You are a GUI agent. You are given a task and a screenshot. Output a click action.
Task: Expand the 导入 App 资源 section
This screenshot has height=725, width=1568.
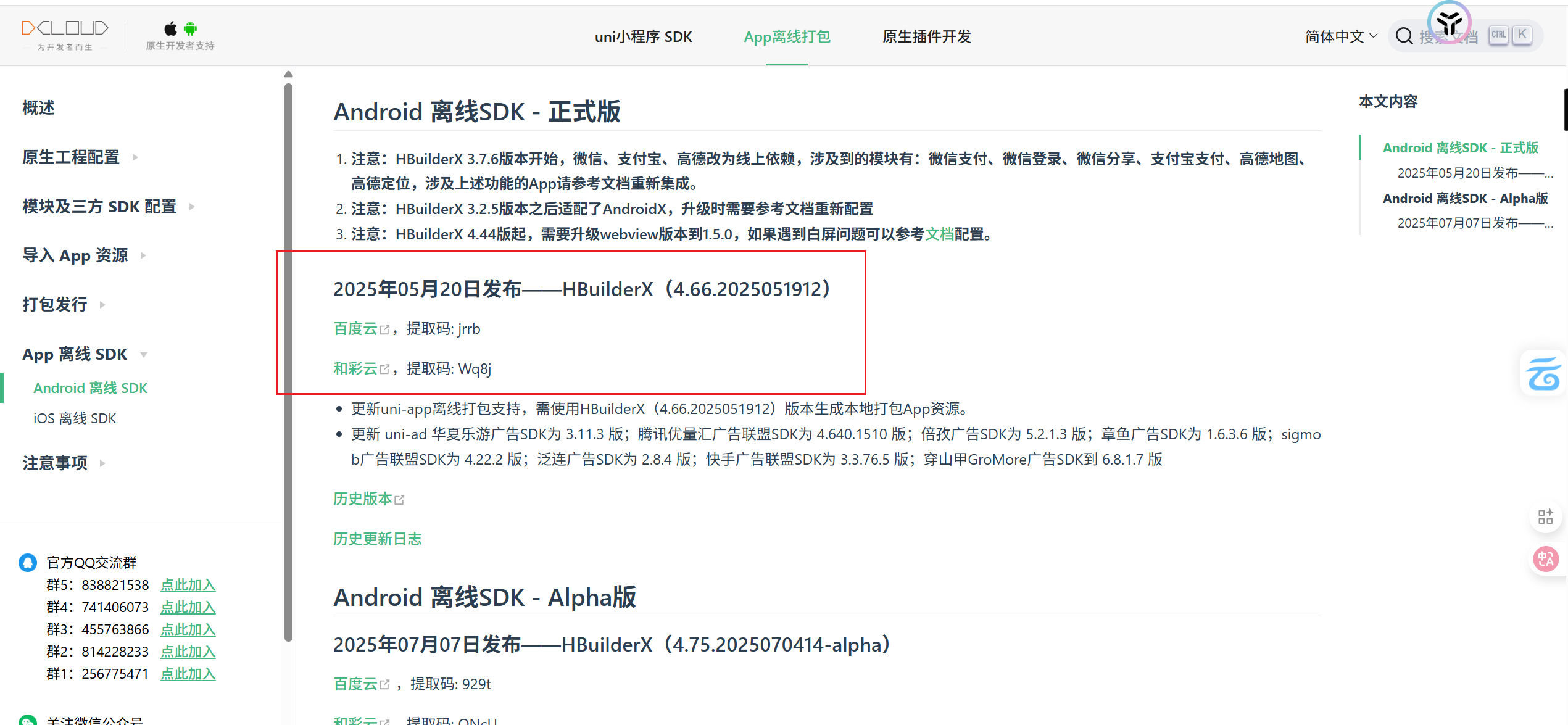tap(84, 255)
